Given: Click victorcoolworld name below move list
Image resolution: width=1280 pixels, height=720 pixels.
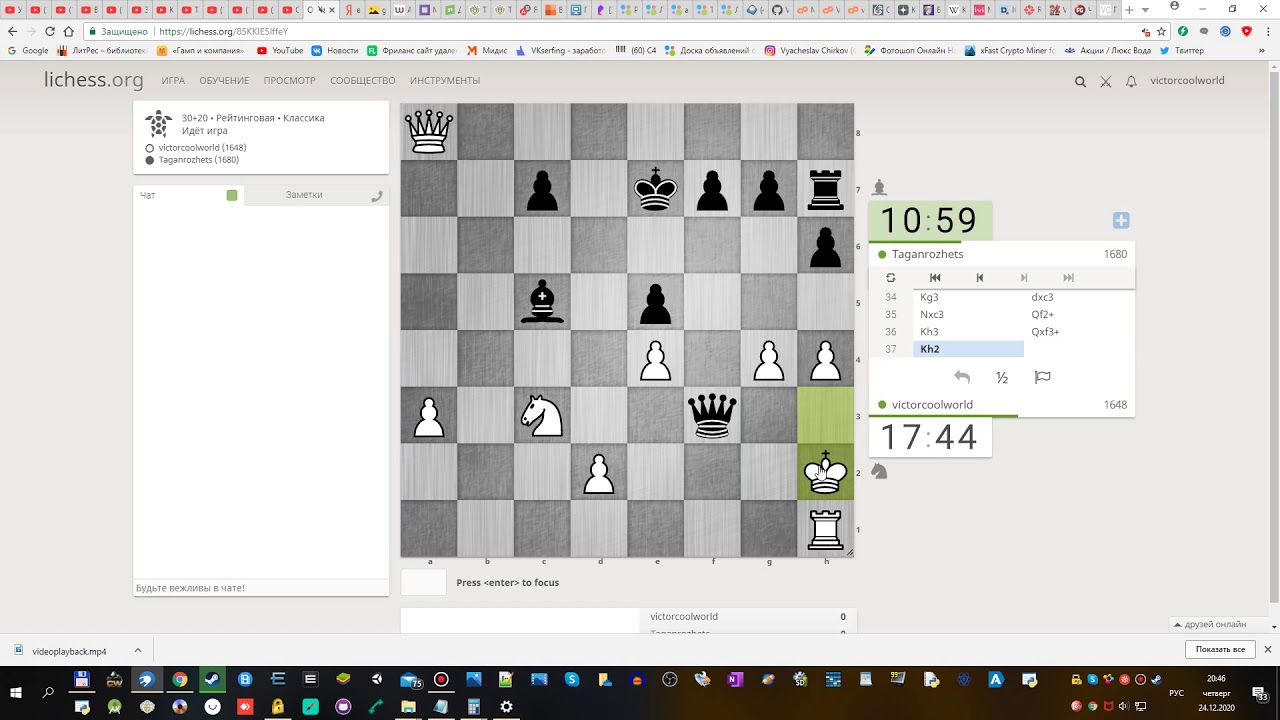Looking at the screenshot, I should pyautogui.click(x=932, y=405).
